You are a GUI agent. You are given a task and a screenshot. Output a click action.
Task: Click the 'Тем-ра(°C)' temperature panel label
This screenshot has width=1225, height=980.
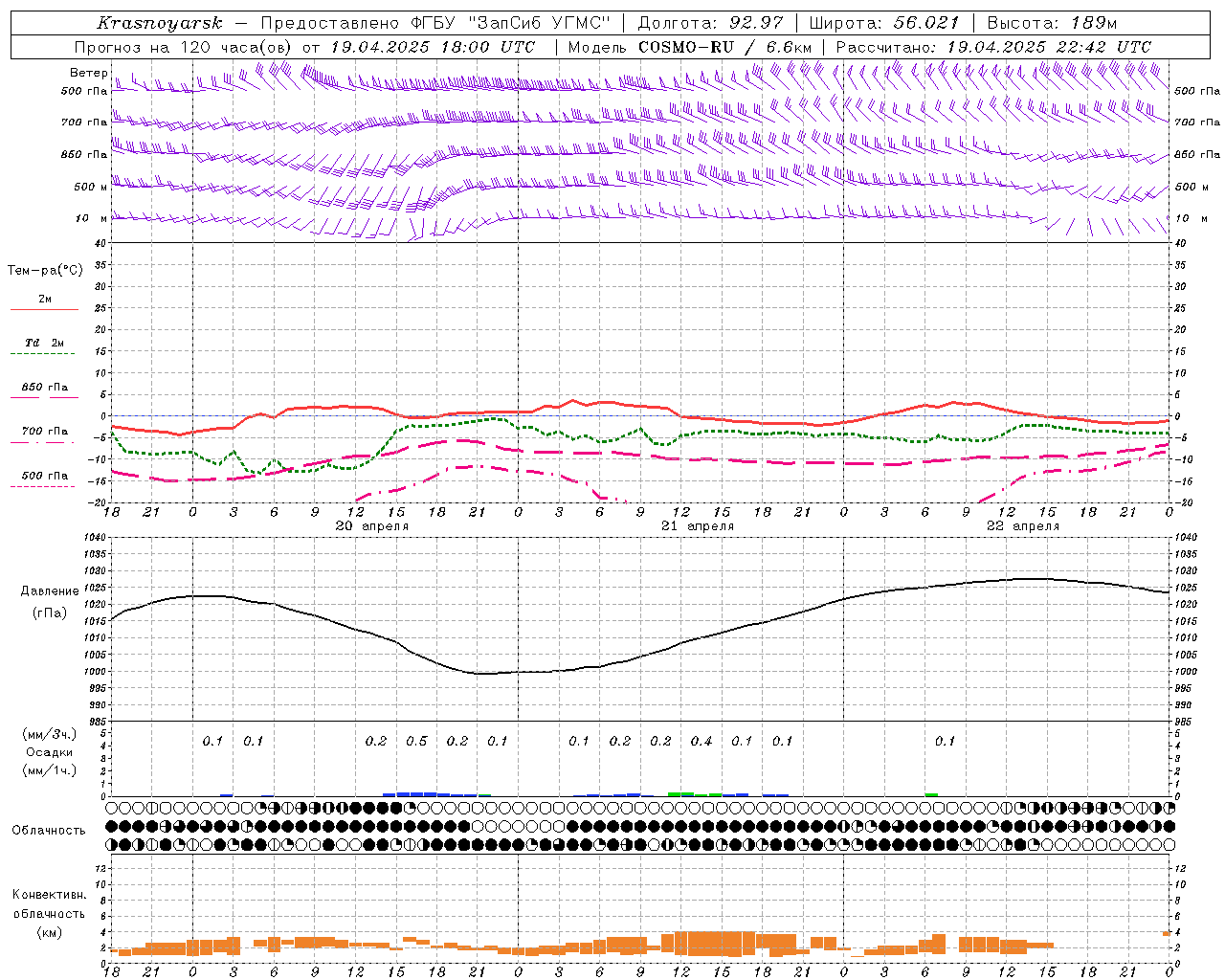pyautogui.click(x=45, y=271)
